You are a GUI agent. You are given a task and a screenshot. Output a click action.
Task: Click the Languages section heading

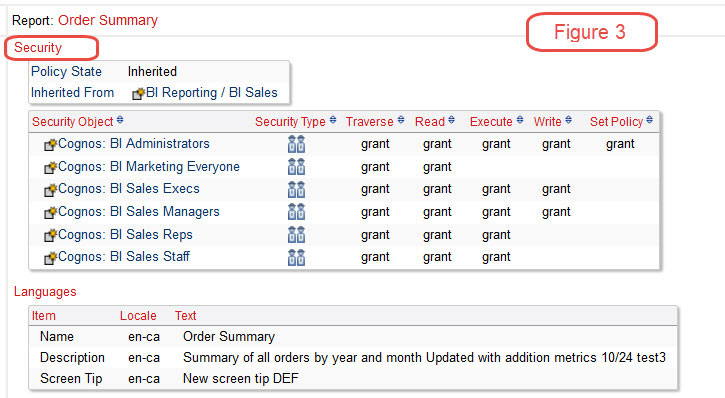pyautogui.click(x=45, y=292)
